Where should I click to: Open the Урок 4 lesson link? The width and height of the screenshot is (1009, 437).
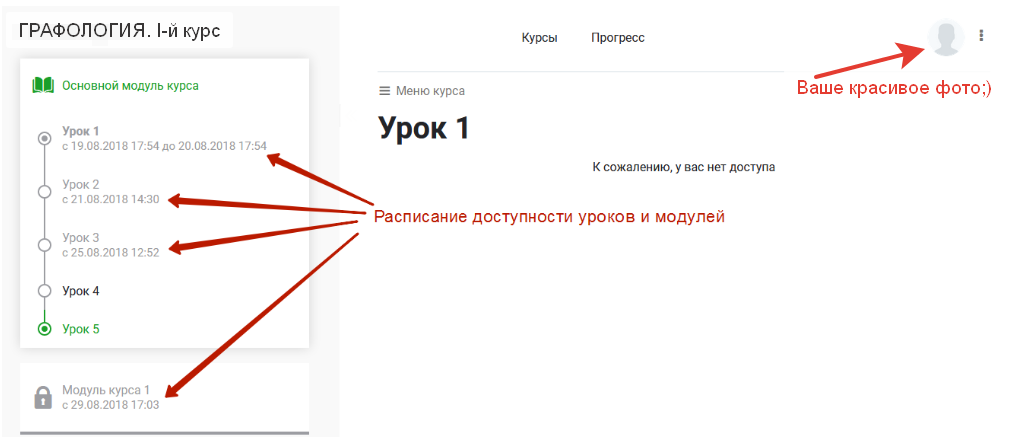click(81, 291)
